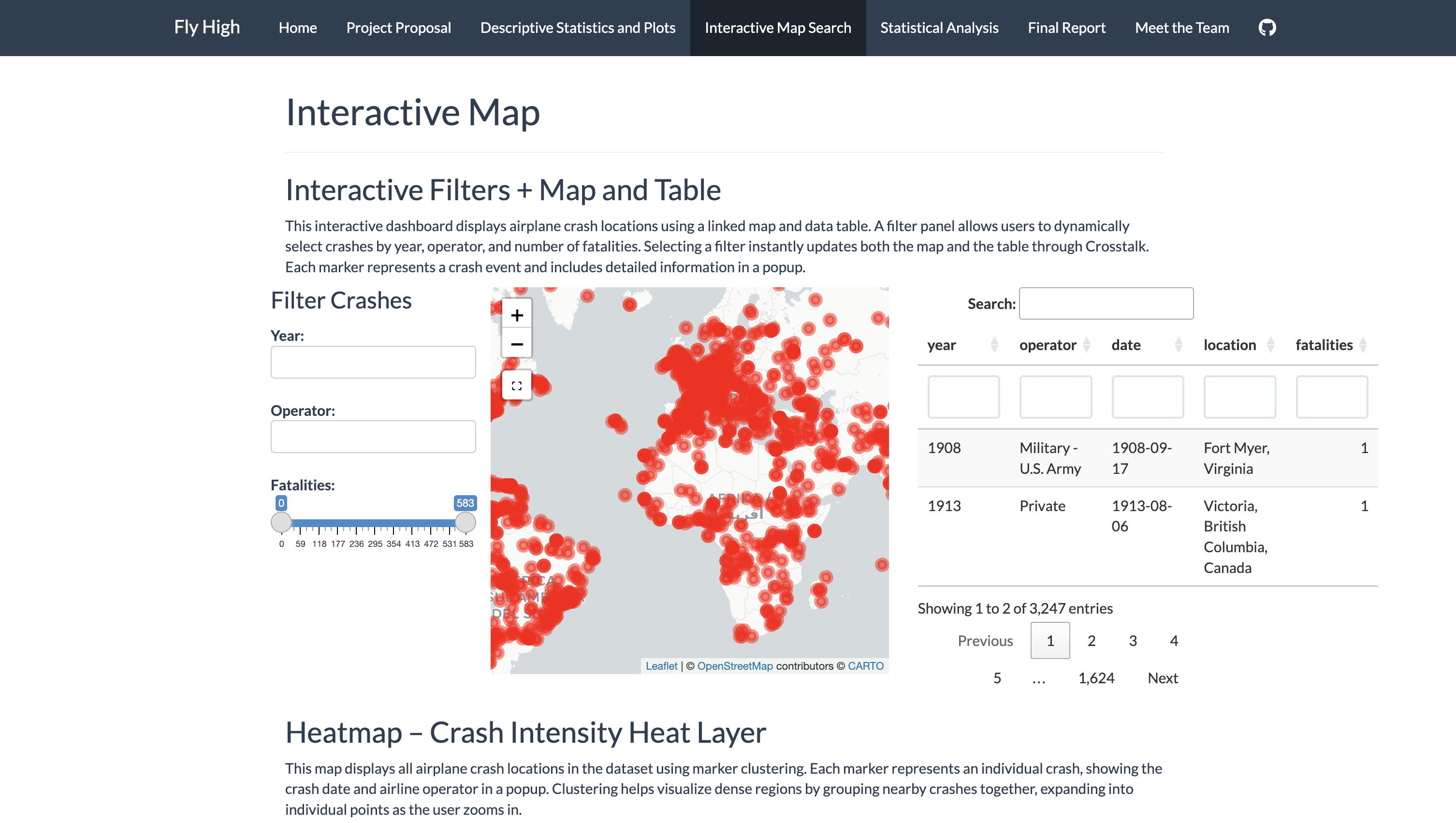Screen dimensions: 1456x823
Task: Click the map zoom out minus button
Action: pyautogui.click(x=517, y=344)
